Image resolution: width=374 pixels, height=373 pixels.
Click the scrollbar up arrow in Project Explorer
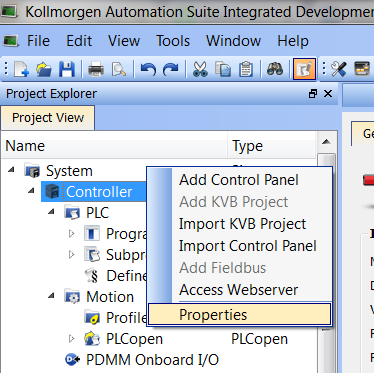point(327,142)
